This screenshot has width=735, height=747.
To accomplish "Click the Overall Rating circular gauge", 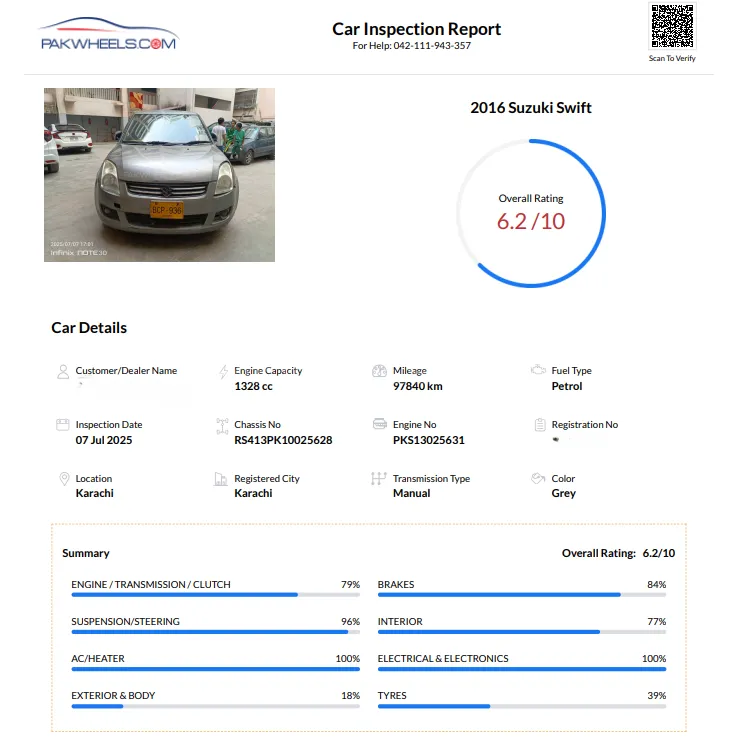I will (531, 213).
